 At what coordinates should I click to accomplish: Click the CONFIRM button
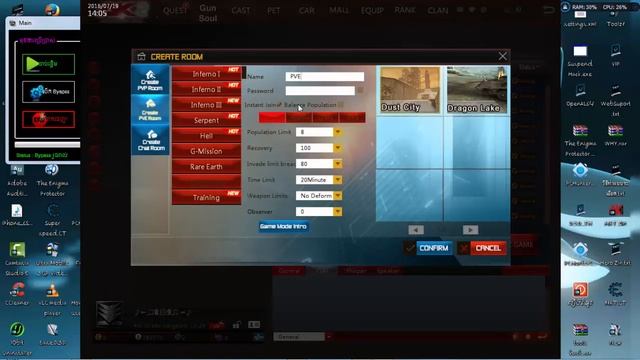433,248
